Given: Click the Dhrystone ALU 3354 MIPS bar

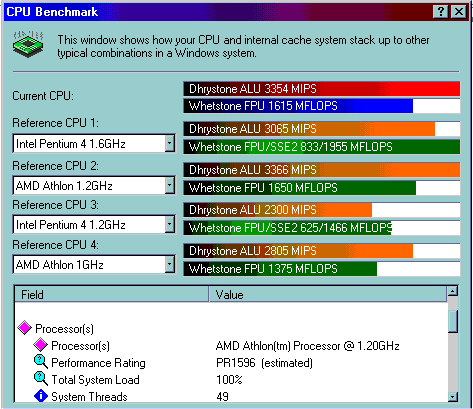Looking at the screenshot, I should click(322, 89).
